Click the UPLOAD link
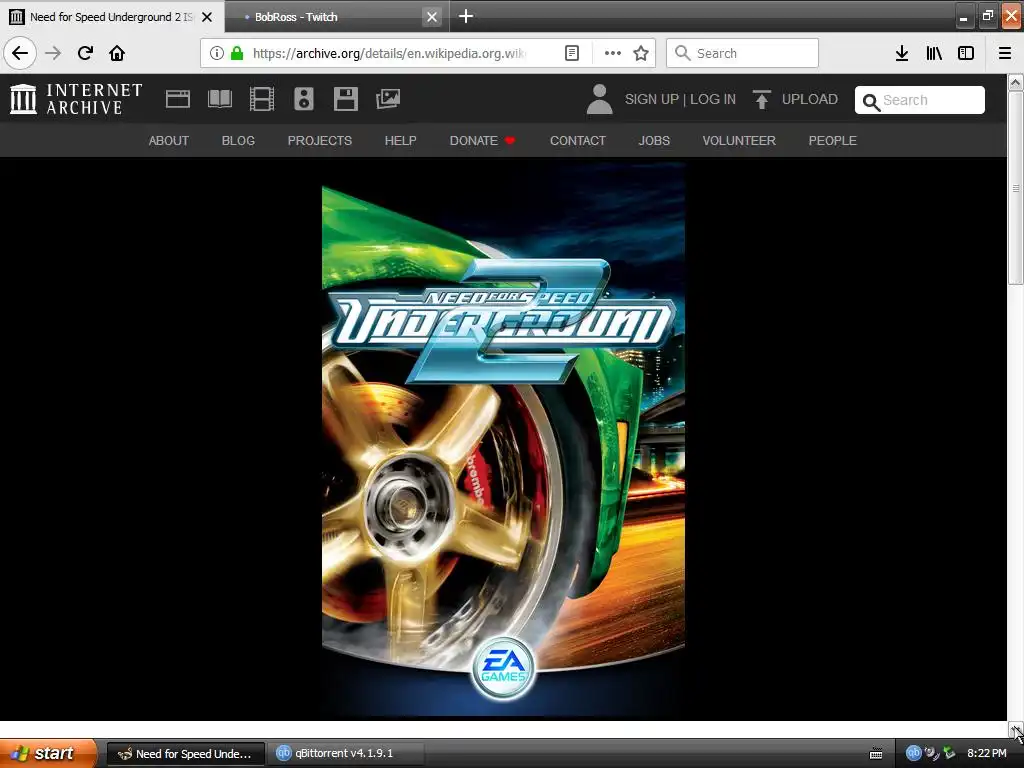 pyautogui.click(x=810, y=99)
